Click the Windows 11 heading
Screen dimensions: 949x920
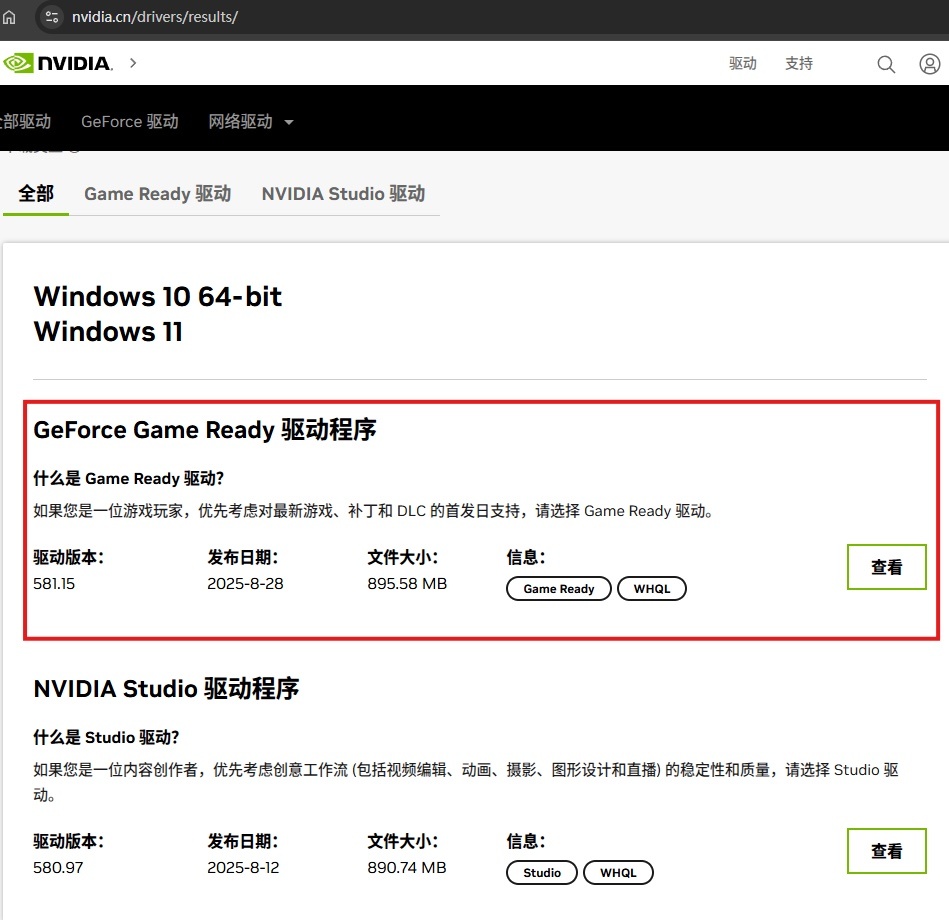pyautogui.click(x=108, y=332)
